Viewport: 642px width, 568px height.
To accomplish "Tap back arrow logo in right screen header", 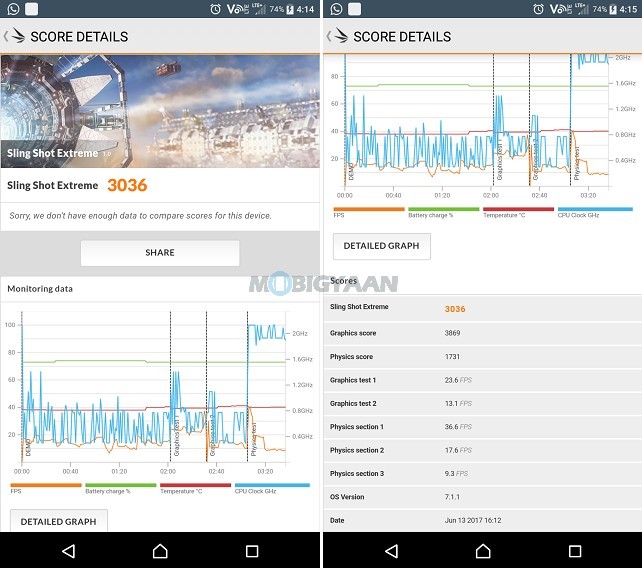I will click(338, 36).
